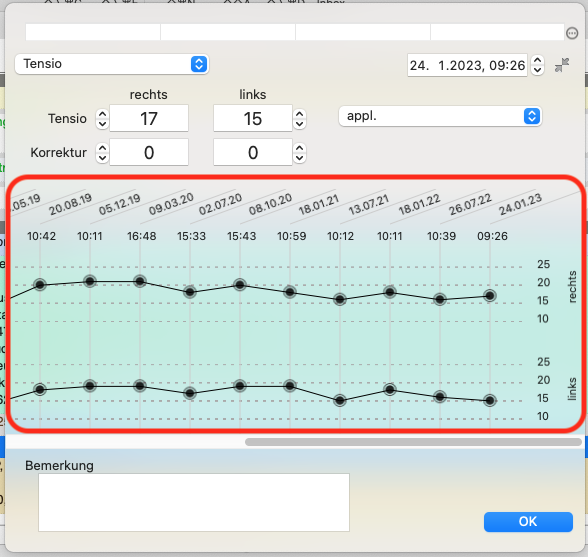Decrease the date and time with stepper down
Screen dimensions: 588x557
[x=537, y=70]
